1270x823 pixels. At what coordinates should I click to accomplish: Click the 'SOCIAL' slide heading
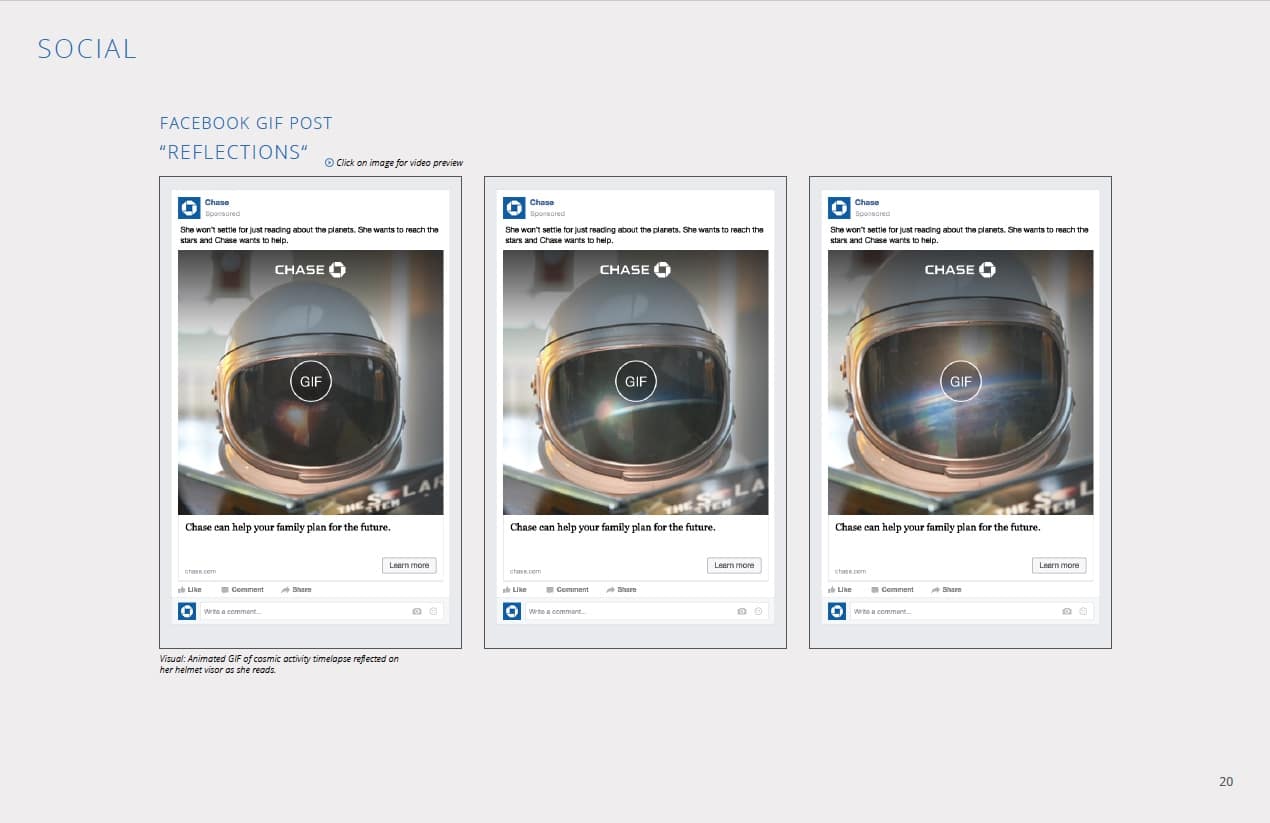87,49
